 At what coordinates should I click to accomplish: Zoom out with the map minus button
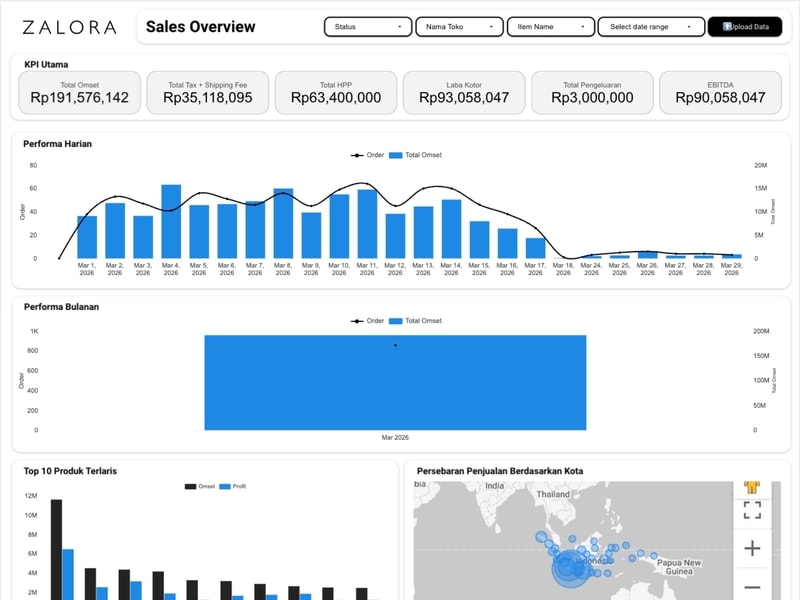click(752, 587)
